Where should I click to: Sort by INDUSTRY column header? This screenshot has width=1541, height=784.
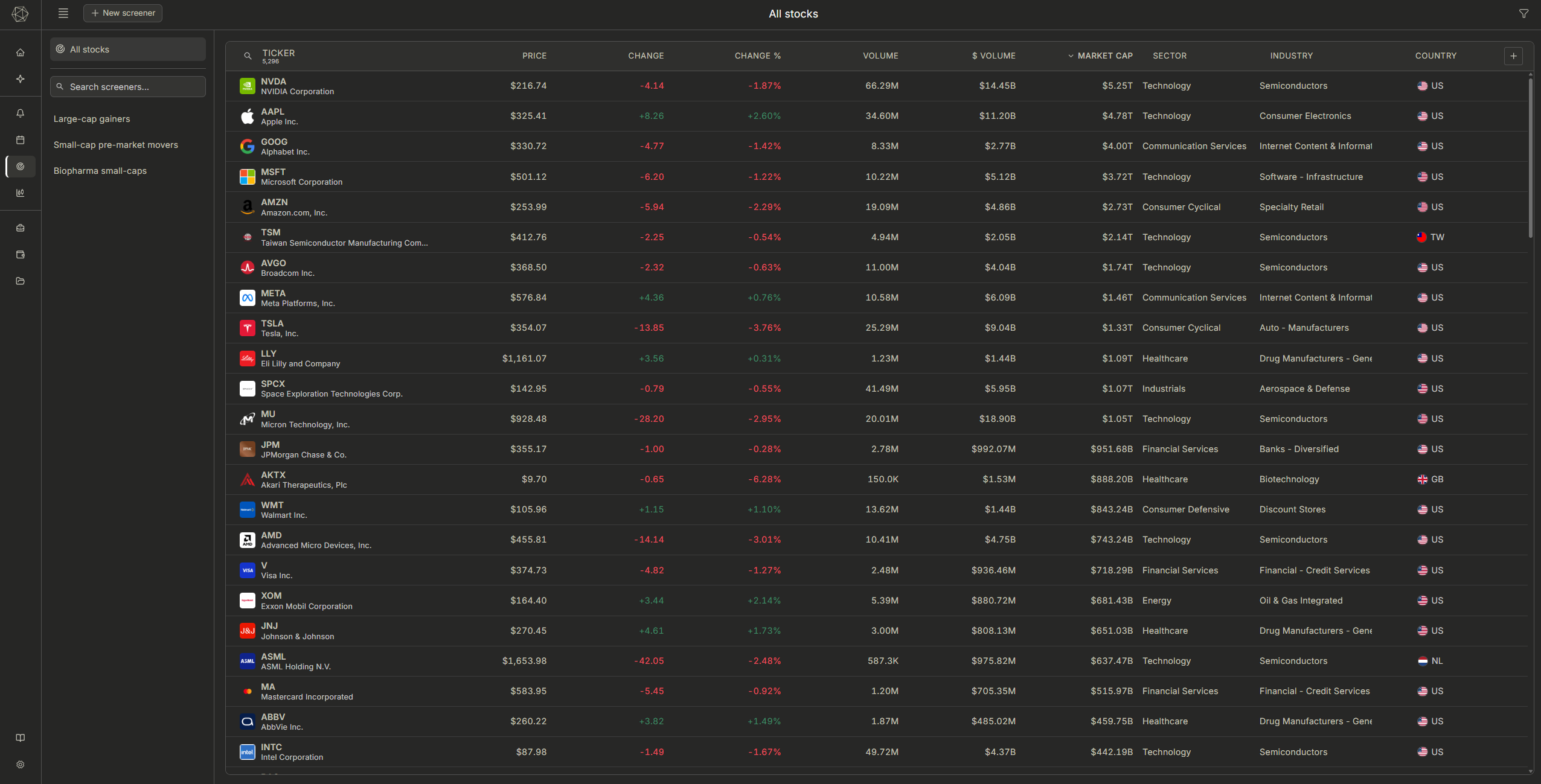click(x=1292, y=56)
